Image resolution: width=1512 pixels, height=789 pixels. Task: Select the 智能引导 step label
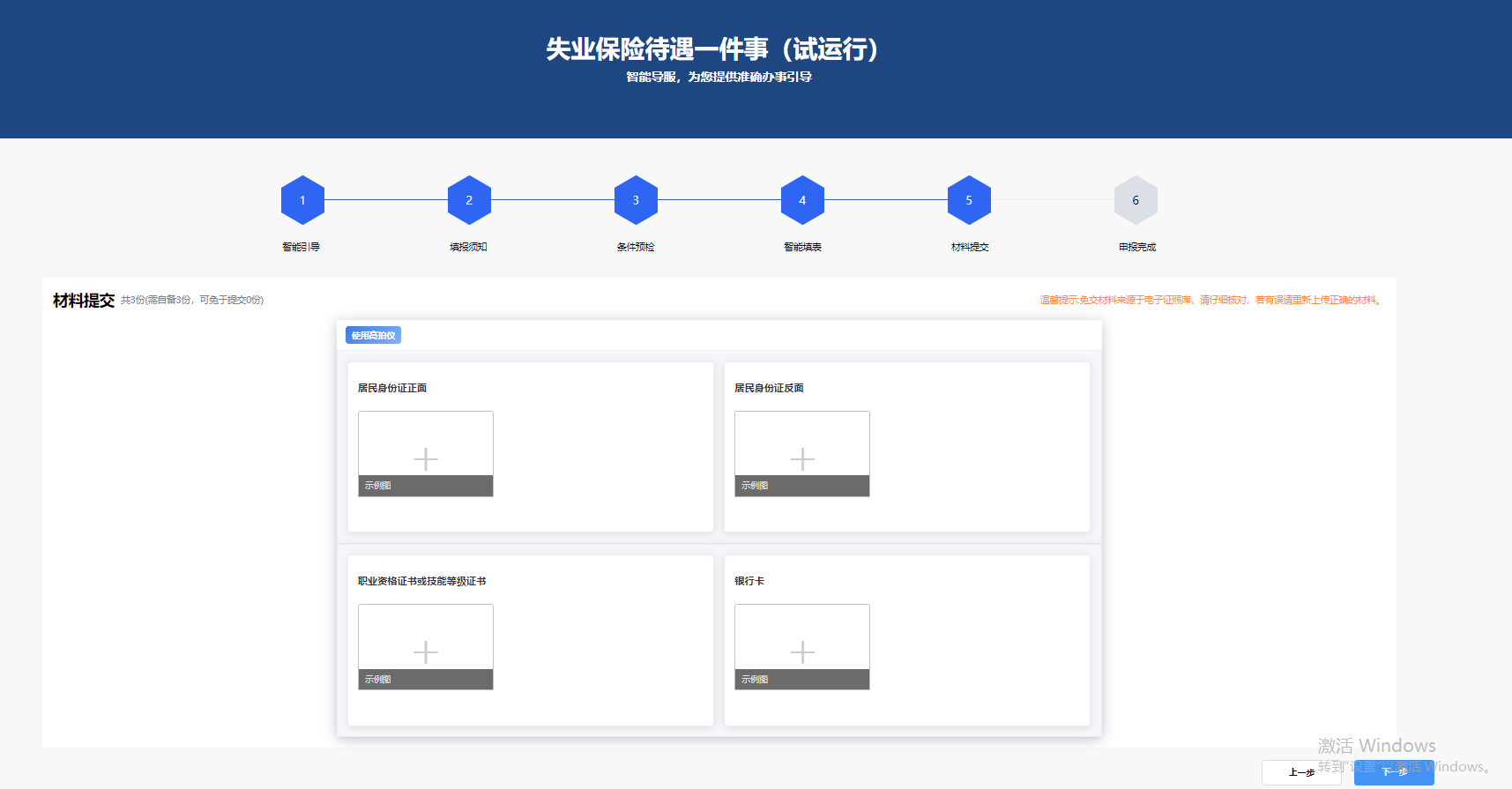(x=302, y=247)
